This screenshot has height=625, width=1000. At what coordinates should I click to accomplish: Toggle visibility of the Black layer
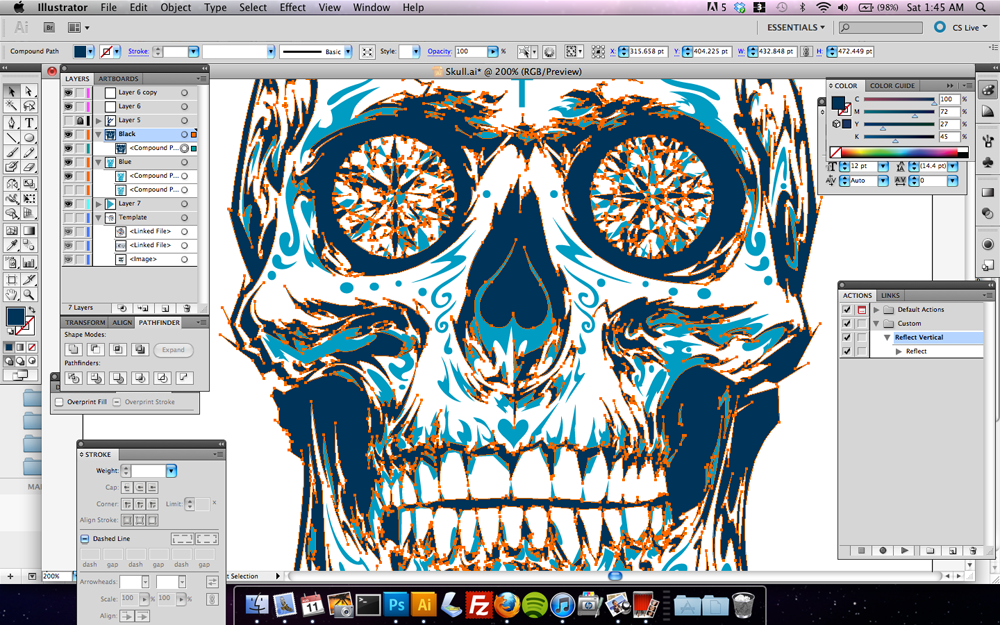point(68,134)
